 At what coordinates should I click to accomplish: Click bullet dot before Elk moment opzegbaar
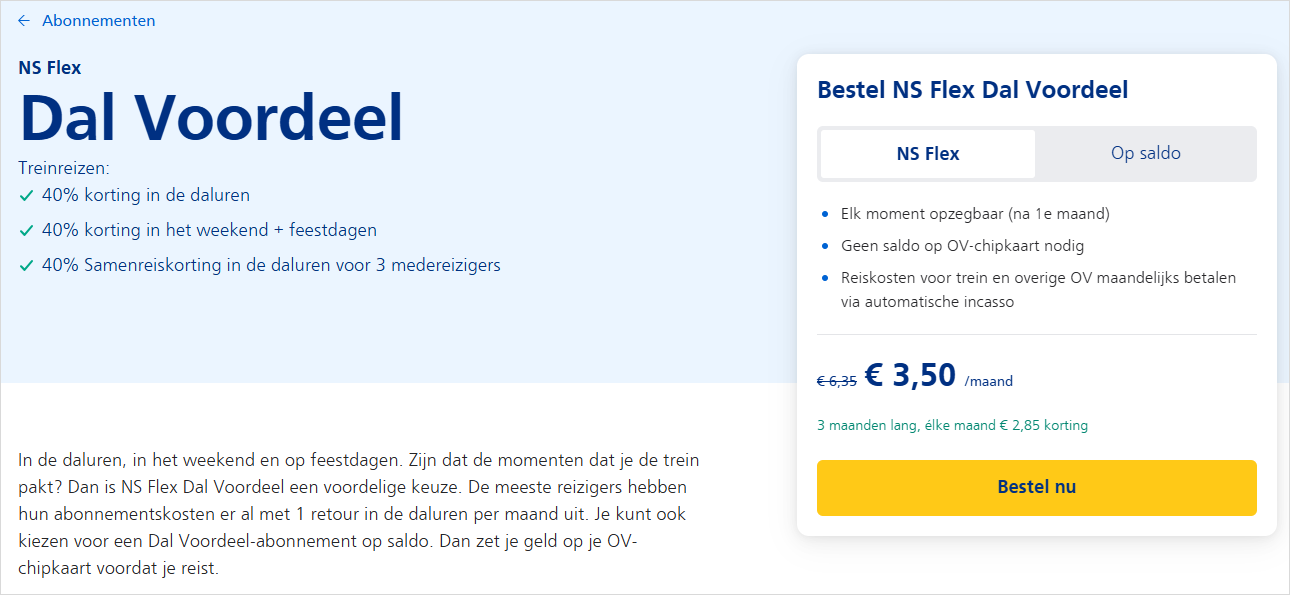(x=824, y=214)
